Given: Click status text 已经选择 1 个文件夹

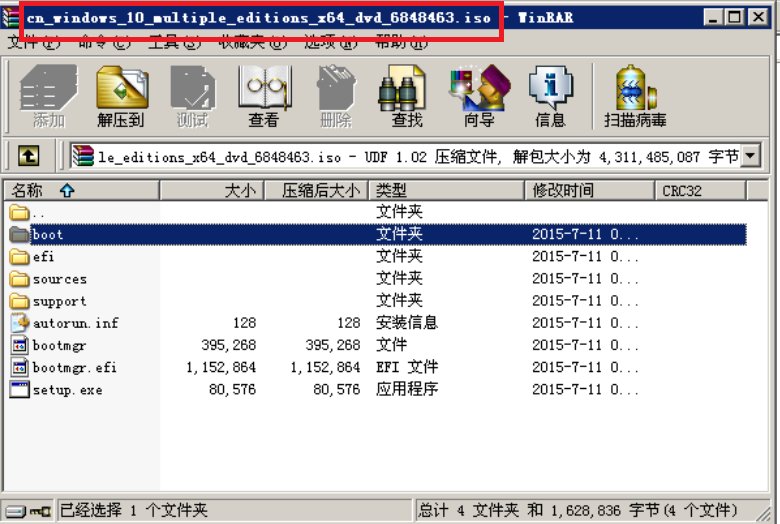Looking at the screenshot, I should [x=133, y=511].
